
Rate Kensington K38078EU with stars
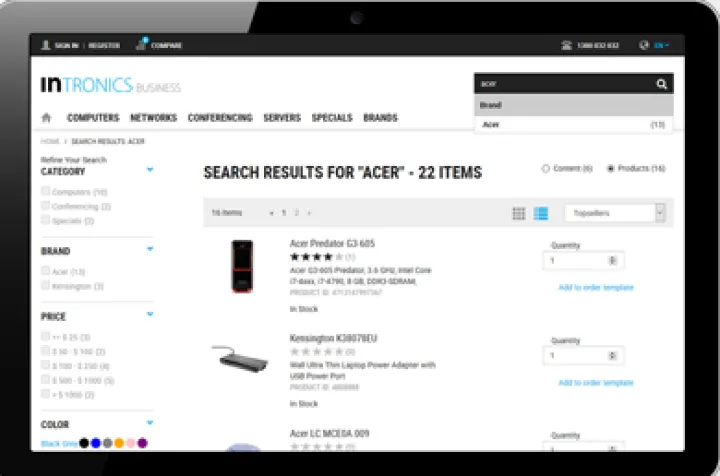point(316,352)
